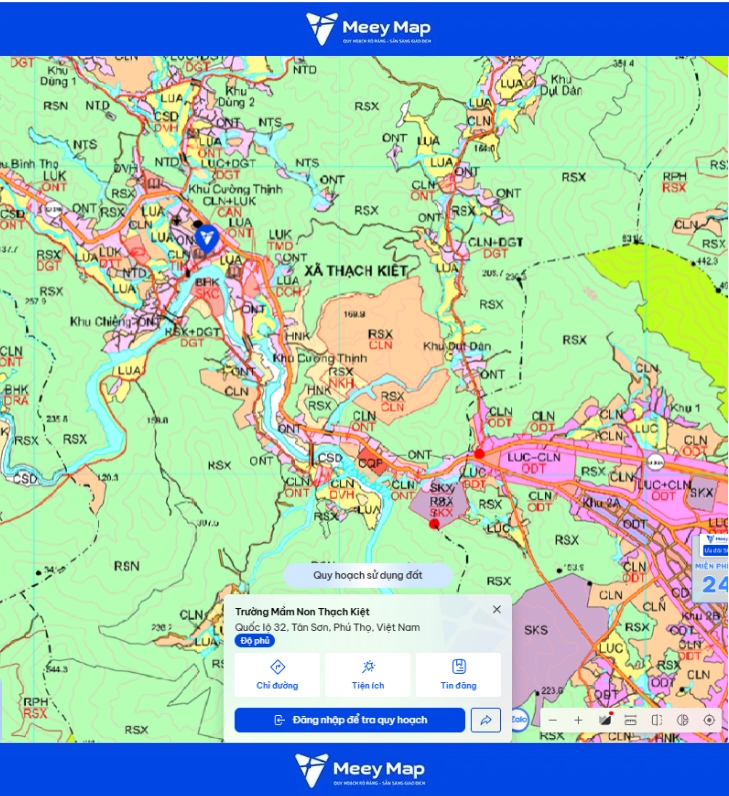Click the Khu 2B label
This screenshot has height=796, width=729.
(x=701, y=616)
